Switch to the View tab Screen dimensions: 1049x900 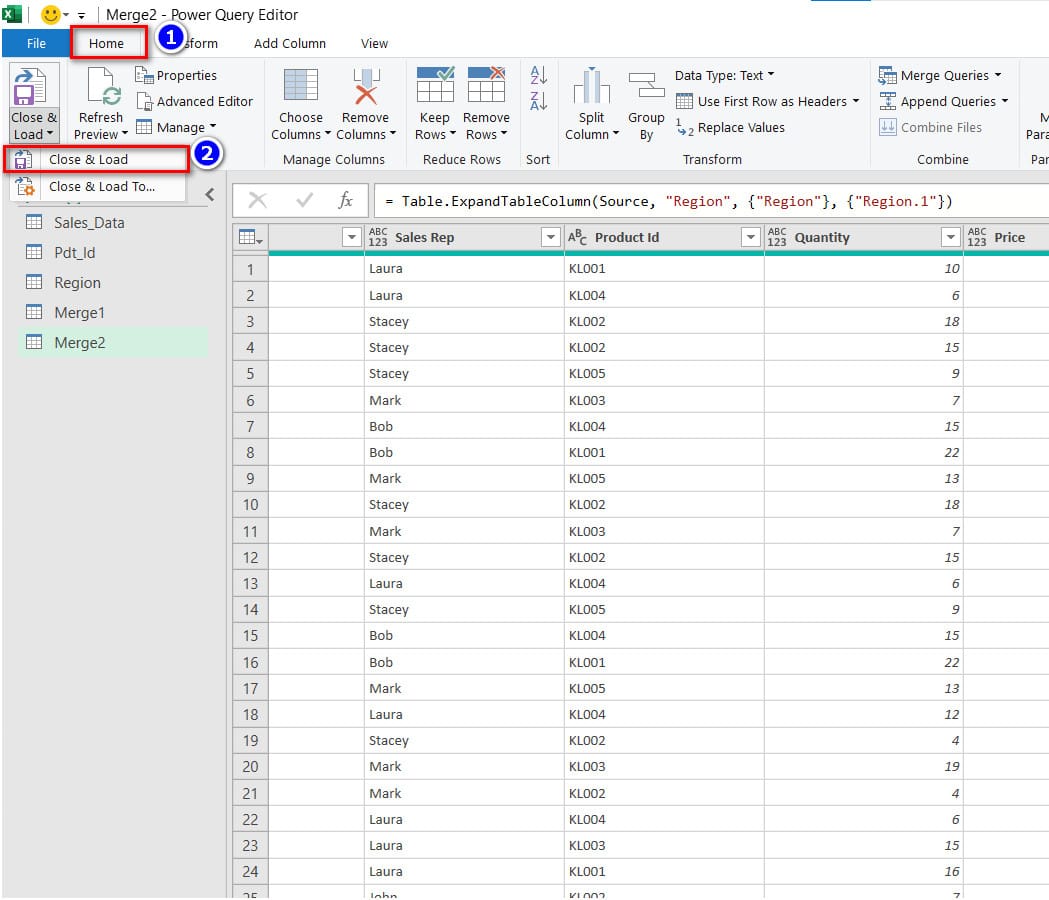coord(373,43)
